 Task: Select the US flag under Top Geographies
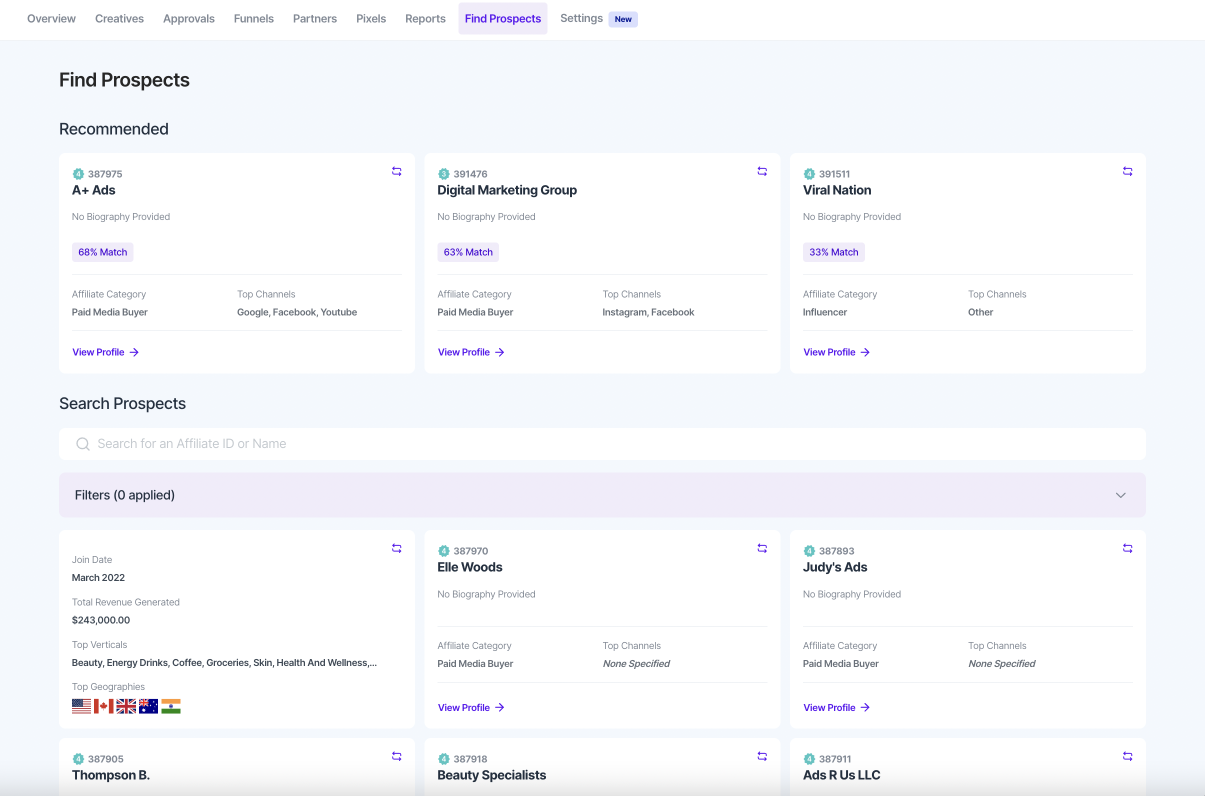(x=80, y=705)
